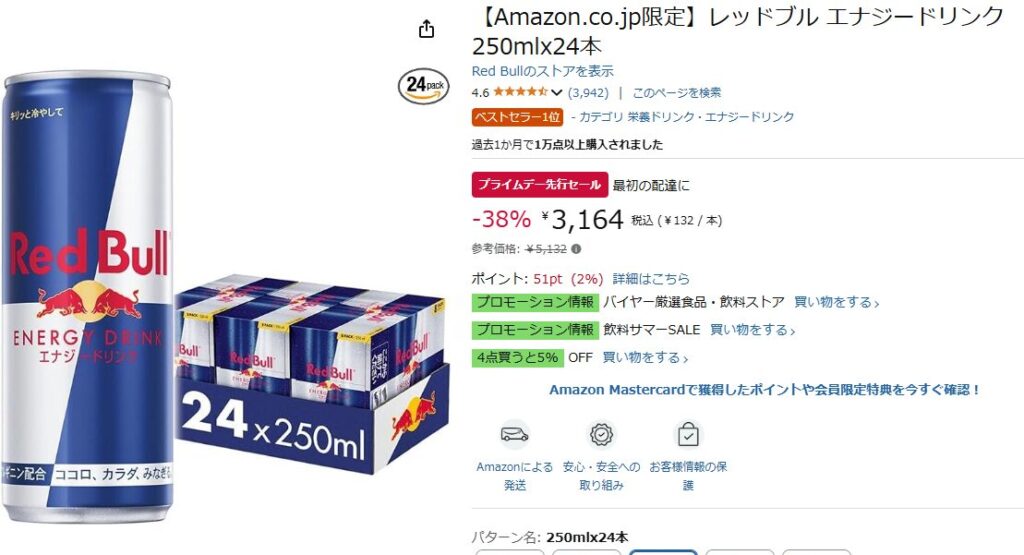Click the Amazon Mastercard points promotion link
Viewport: 1024px width, 555px height.
(x=765, y=390)
